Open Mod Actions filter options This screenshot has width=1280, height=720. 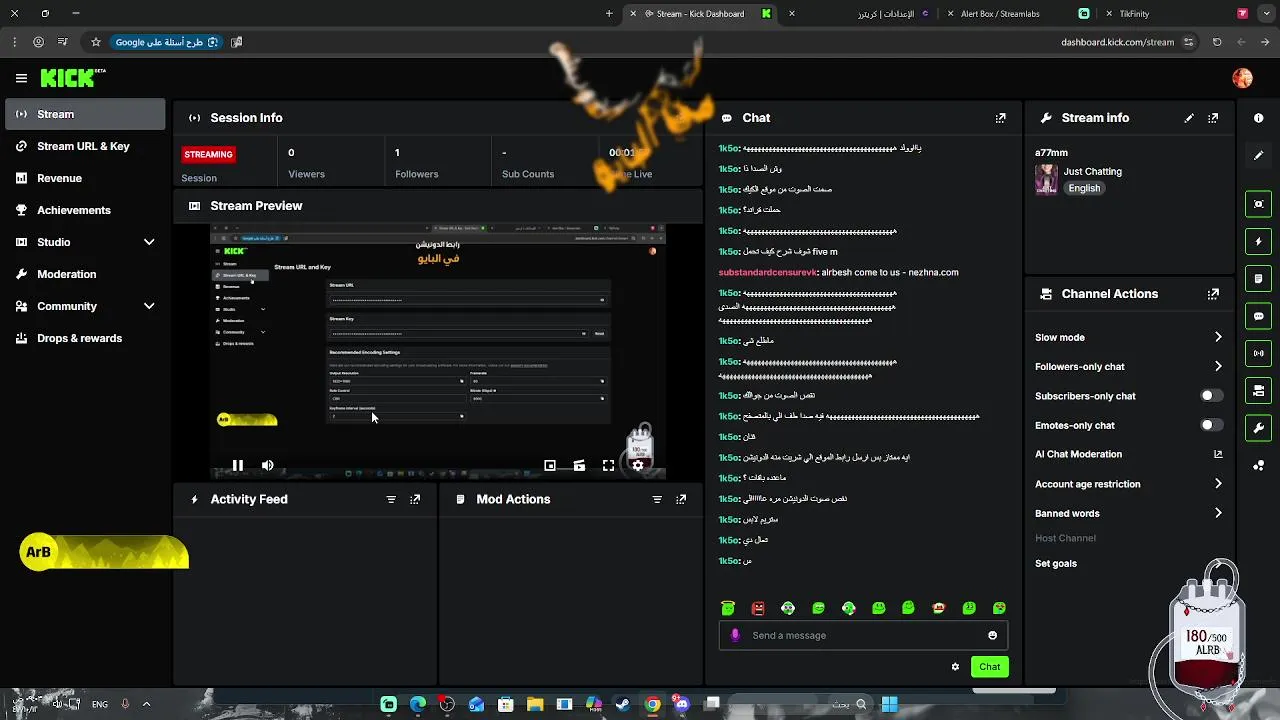(x=657, y=499)
